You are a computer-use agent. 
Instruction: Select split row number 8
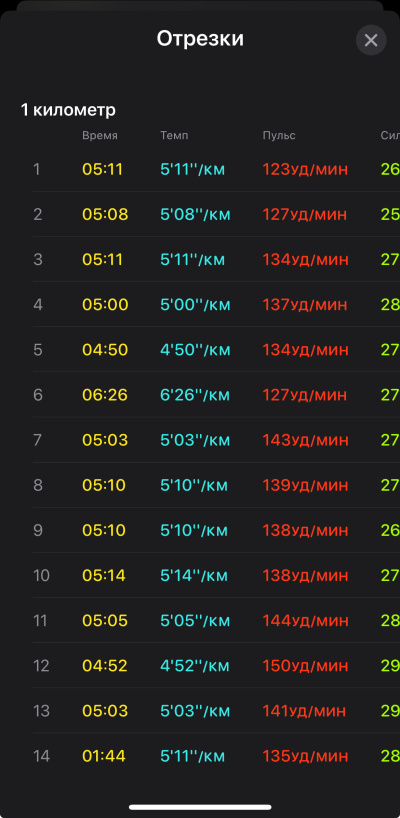(x=38, y=485)
